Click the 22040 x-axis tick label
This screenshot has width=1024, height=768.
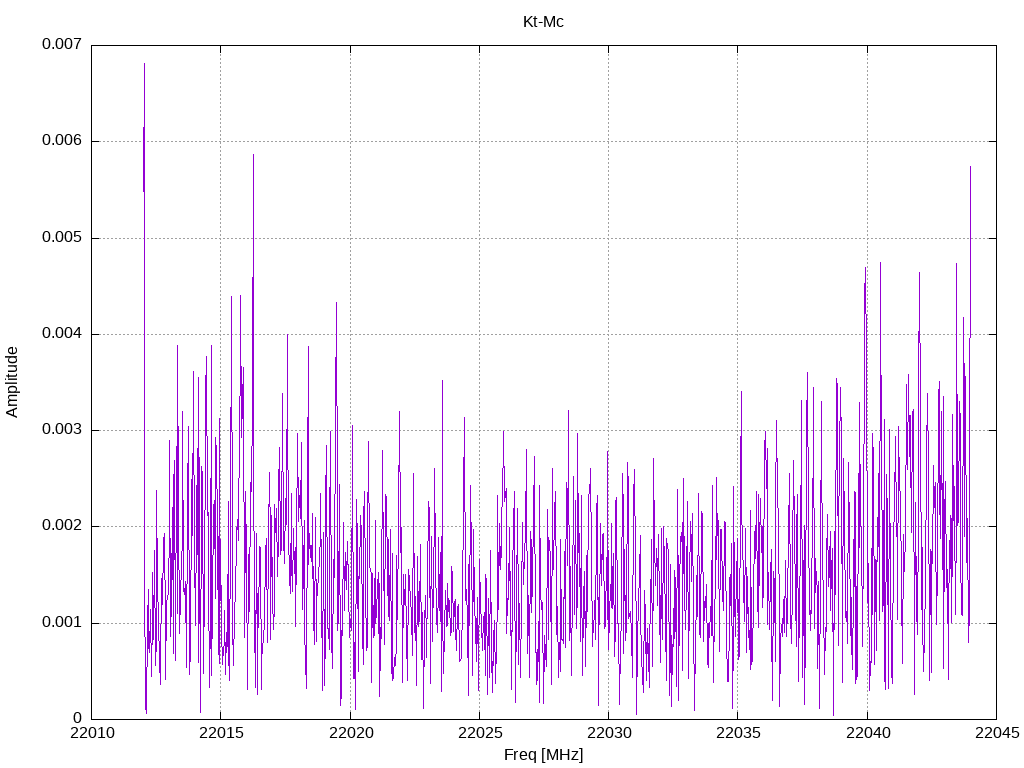tap(866, 733)
